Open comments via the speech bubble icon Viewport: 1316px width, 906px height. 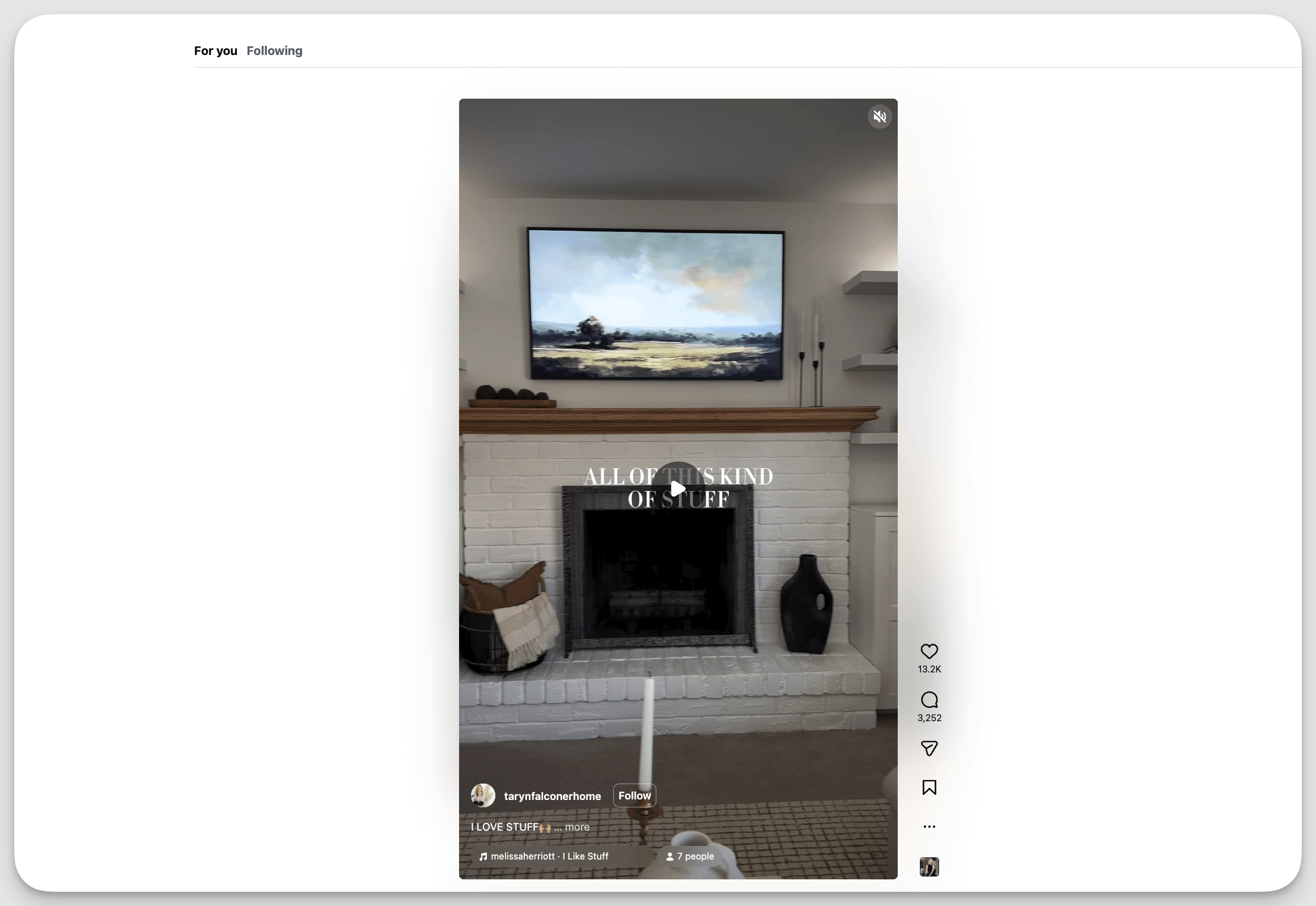pos(928,700)
